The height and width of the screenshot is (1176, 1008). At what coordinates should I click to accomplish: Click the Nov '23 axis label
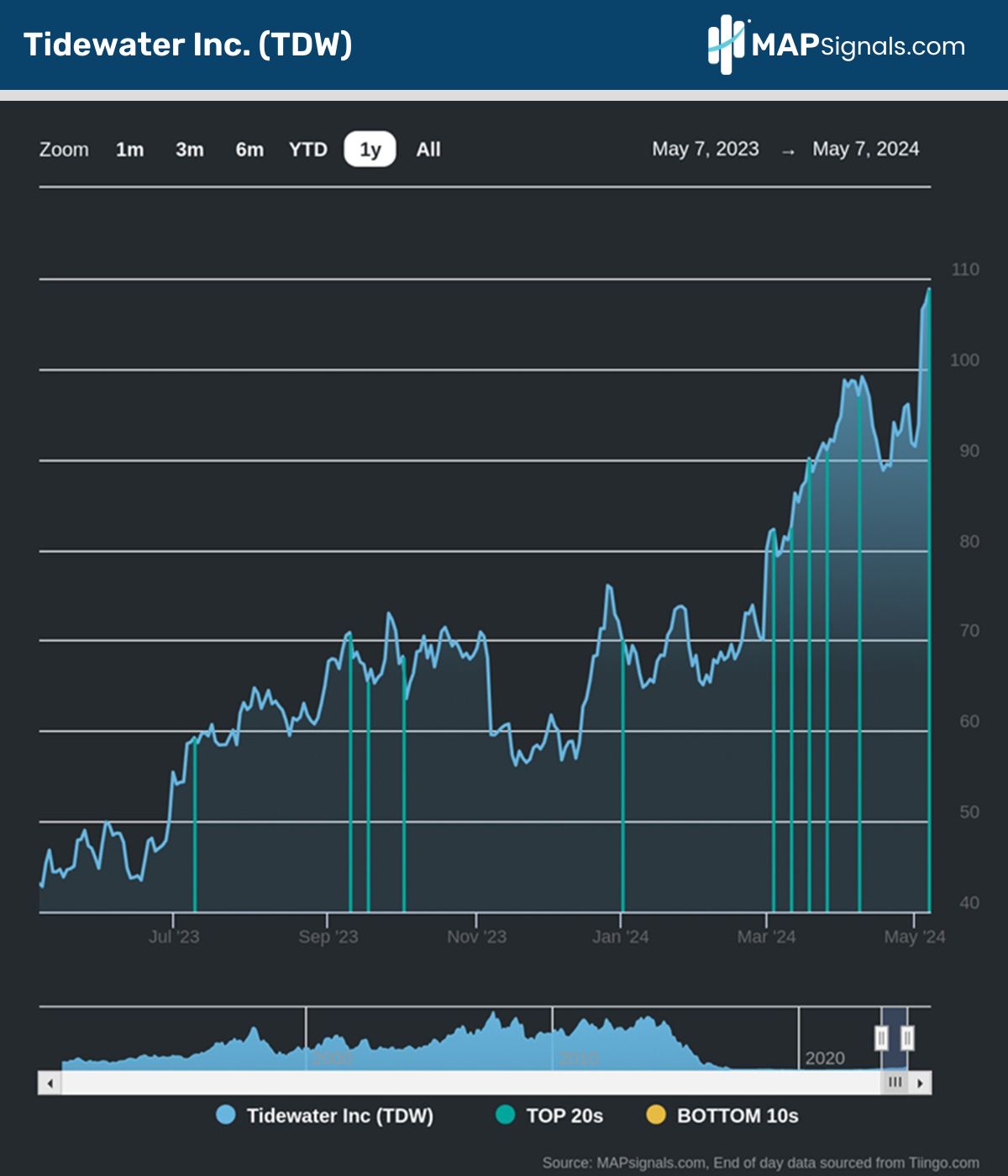point(477,937)
